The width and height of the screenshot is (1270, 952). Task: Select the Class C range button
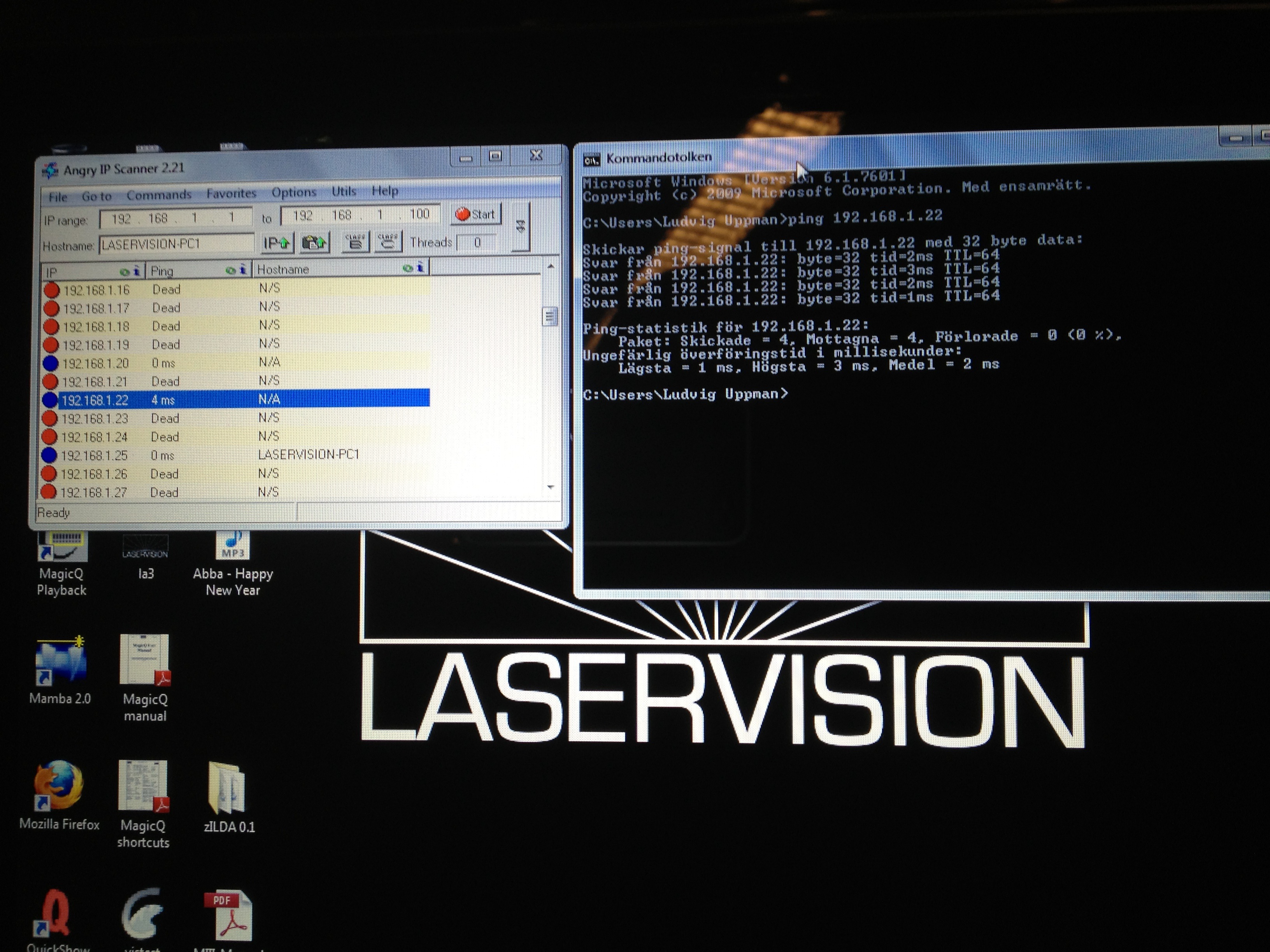click(x=388, y=241)
